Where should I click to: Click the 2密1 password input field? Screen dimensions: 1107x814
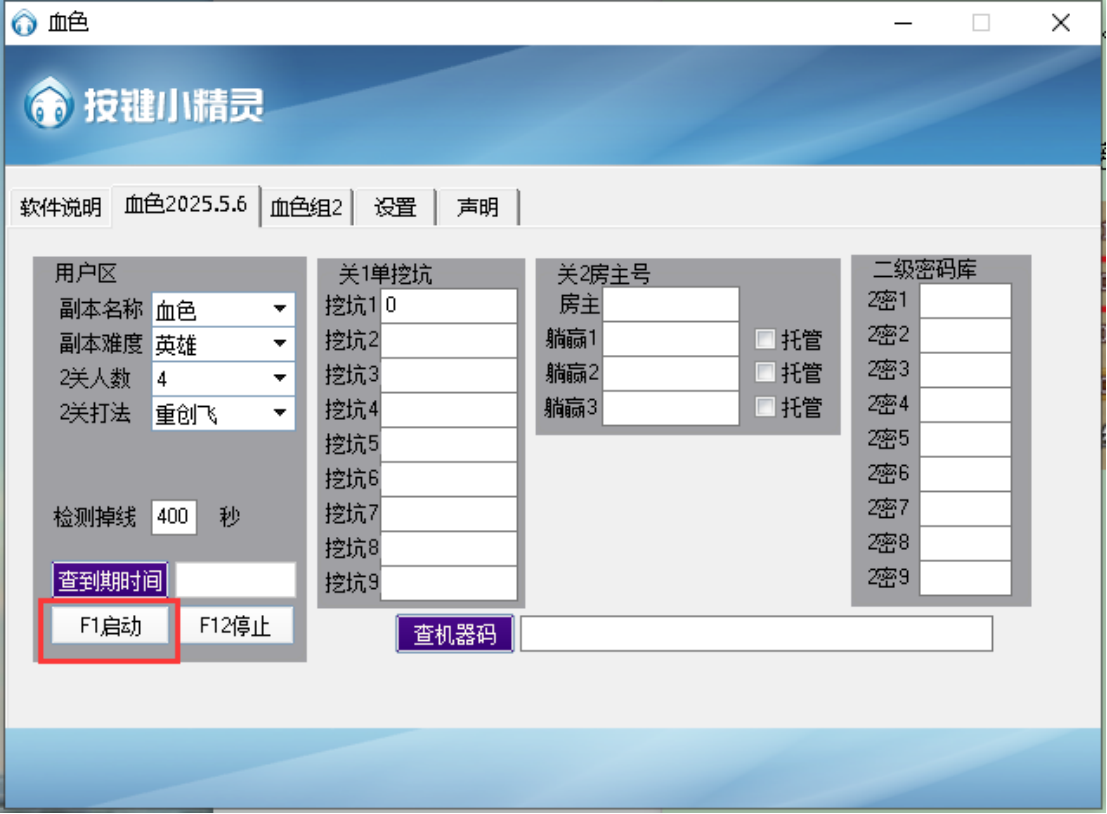964,301
